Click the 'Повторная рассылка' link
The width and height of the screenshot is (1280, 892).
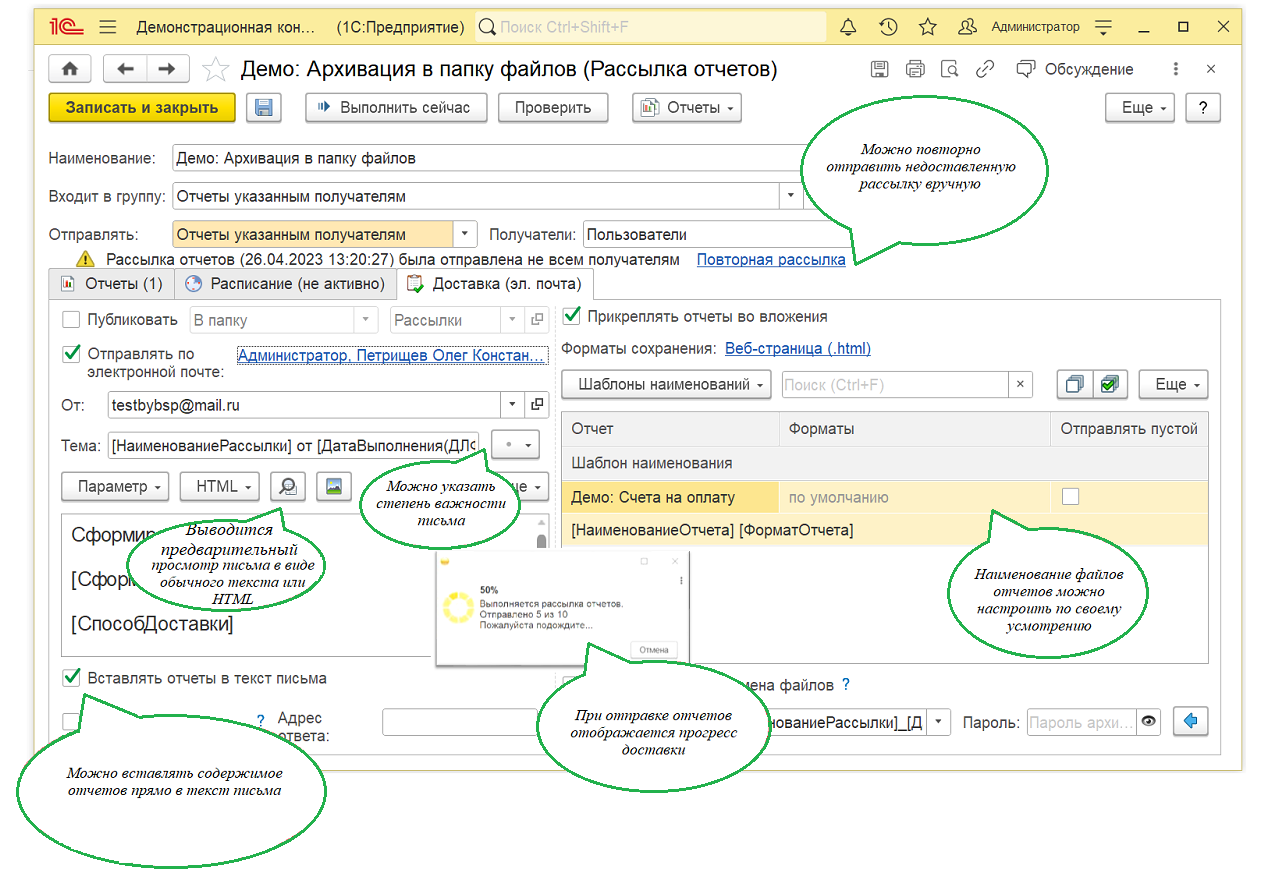[770, 259]
